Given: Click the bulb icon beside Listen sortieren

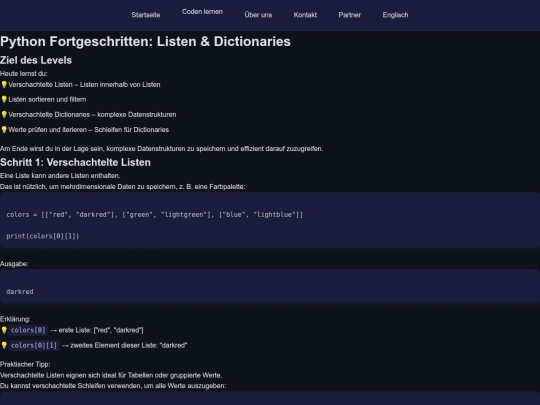Looking at the screenshot, I should pyautogui.click(x=4, y=100).
